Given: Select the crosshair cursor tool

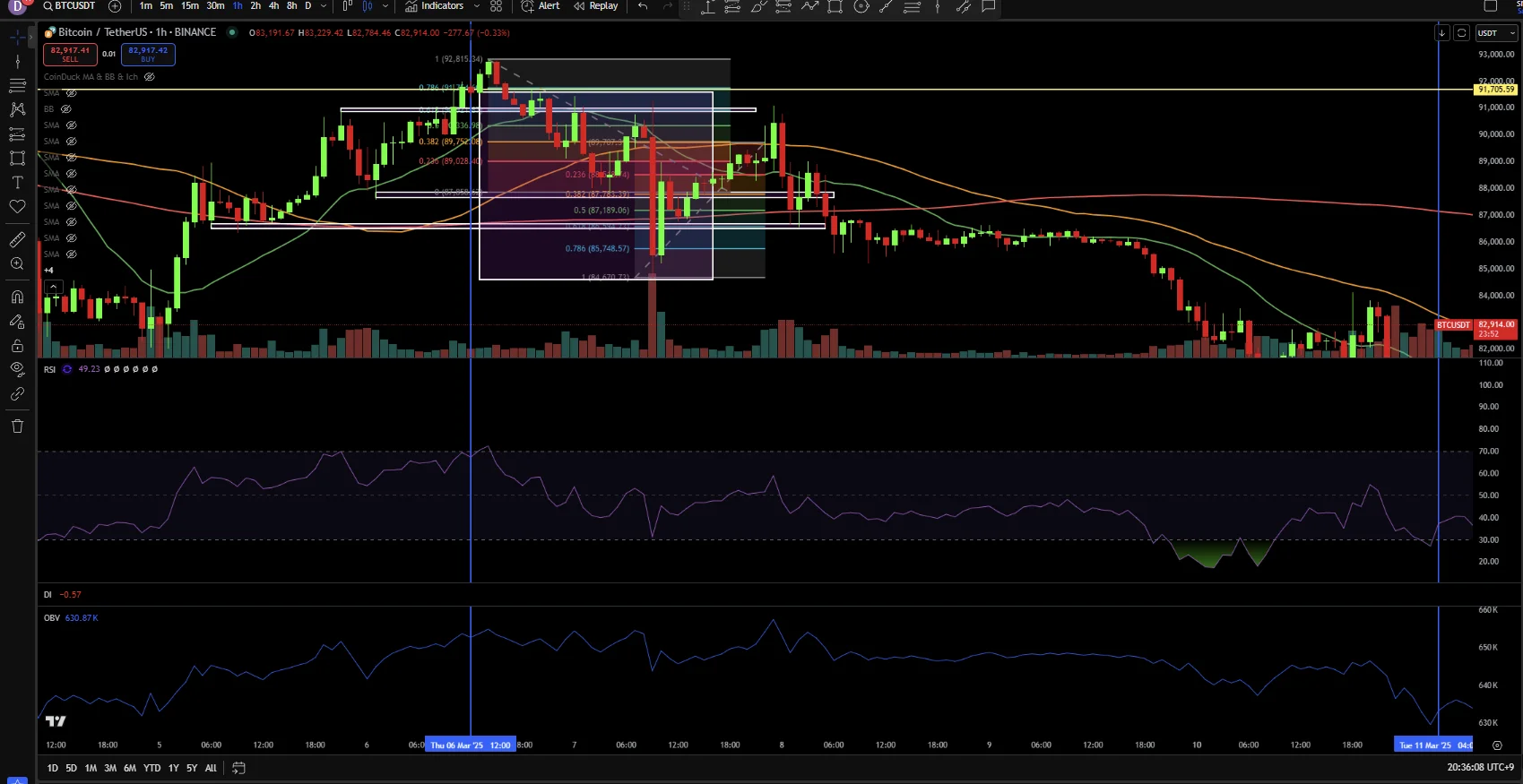Looking at the screenshot, I should coord(17,38).
